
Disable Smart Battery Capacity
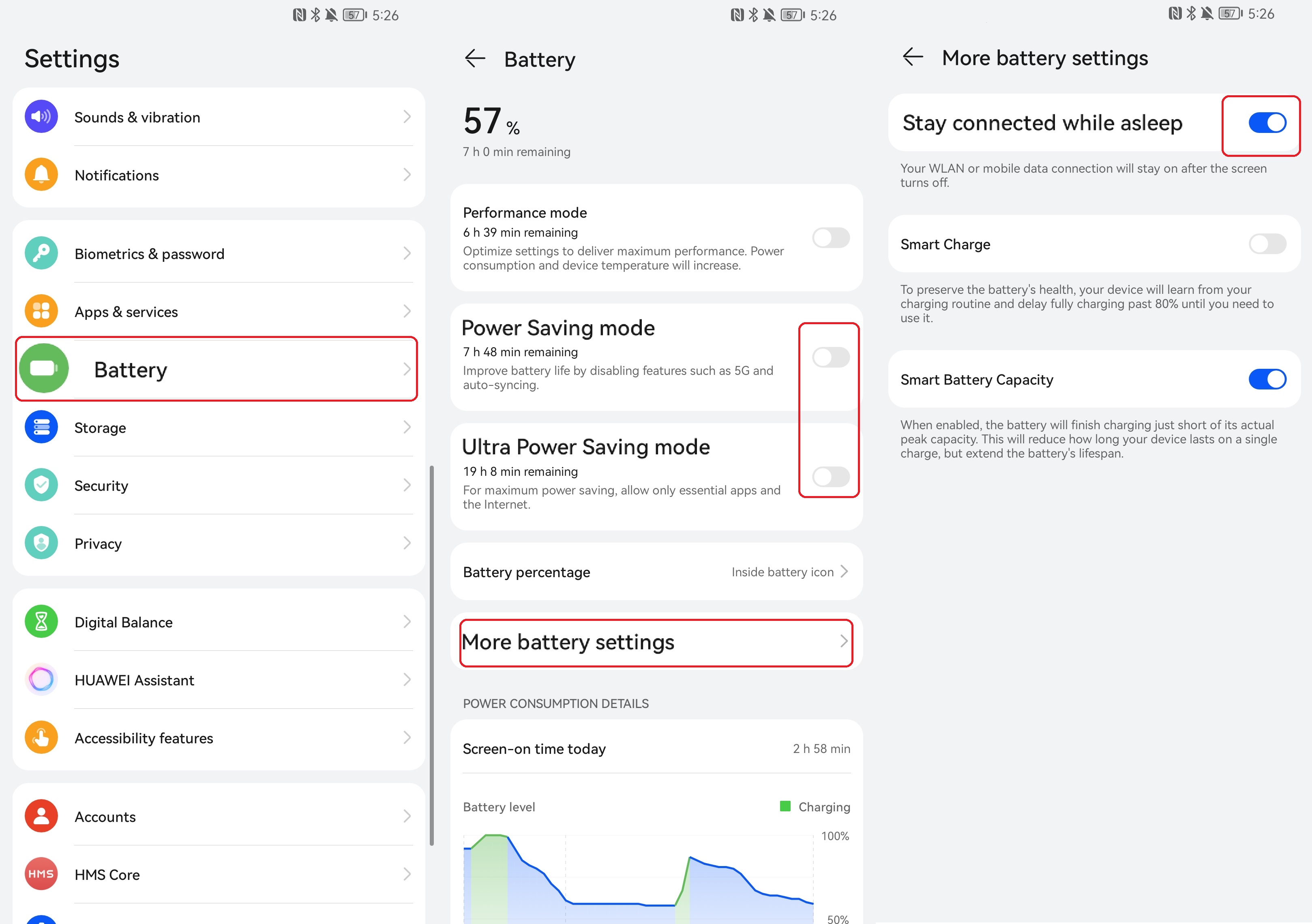pyautogui.click(x=1267, y=379)
